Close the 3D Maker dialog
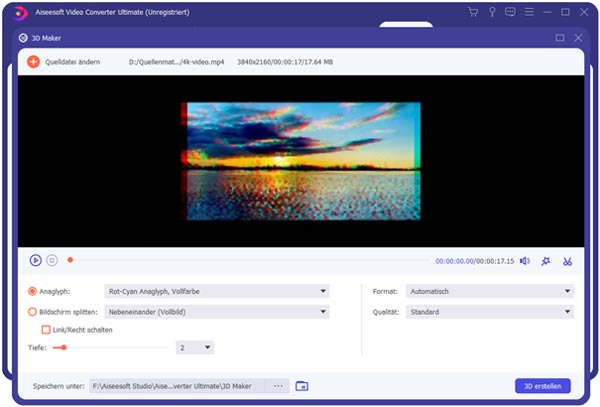The image size is (600, 407). point(578,38)
